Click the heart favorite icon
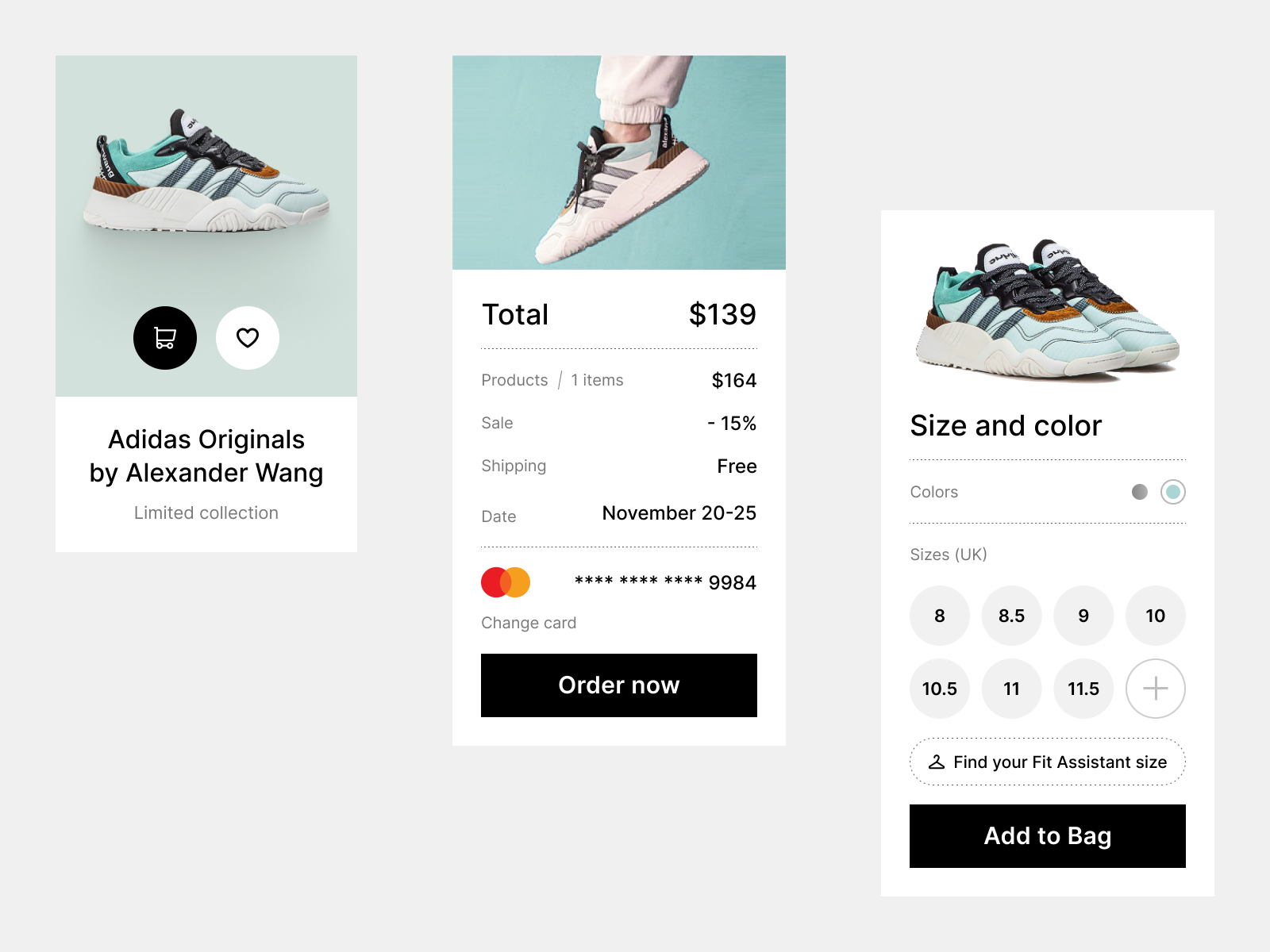The image size is (1270, 952). (x=248, y=338)
